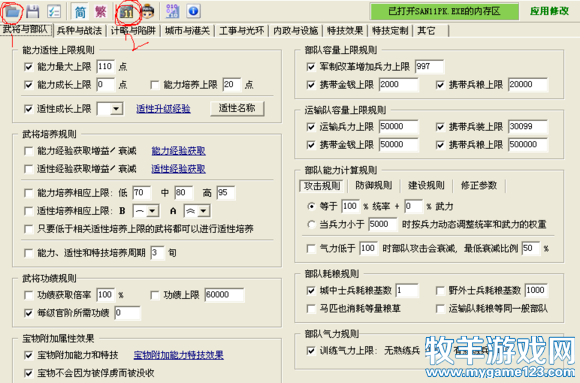
Task: Toggle 训练气力上限 checkbox
Action: (x=311, y=351)
